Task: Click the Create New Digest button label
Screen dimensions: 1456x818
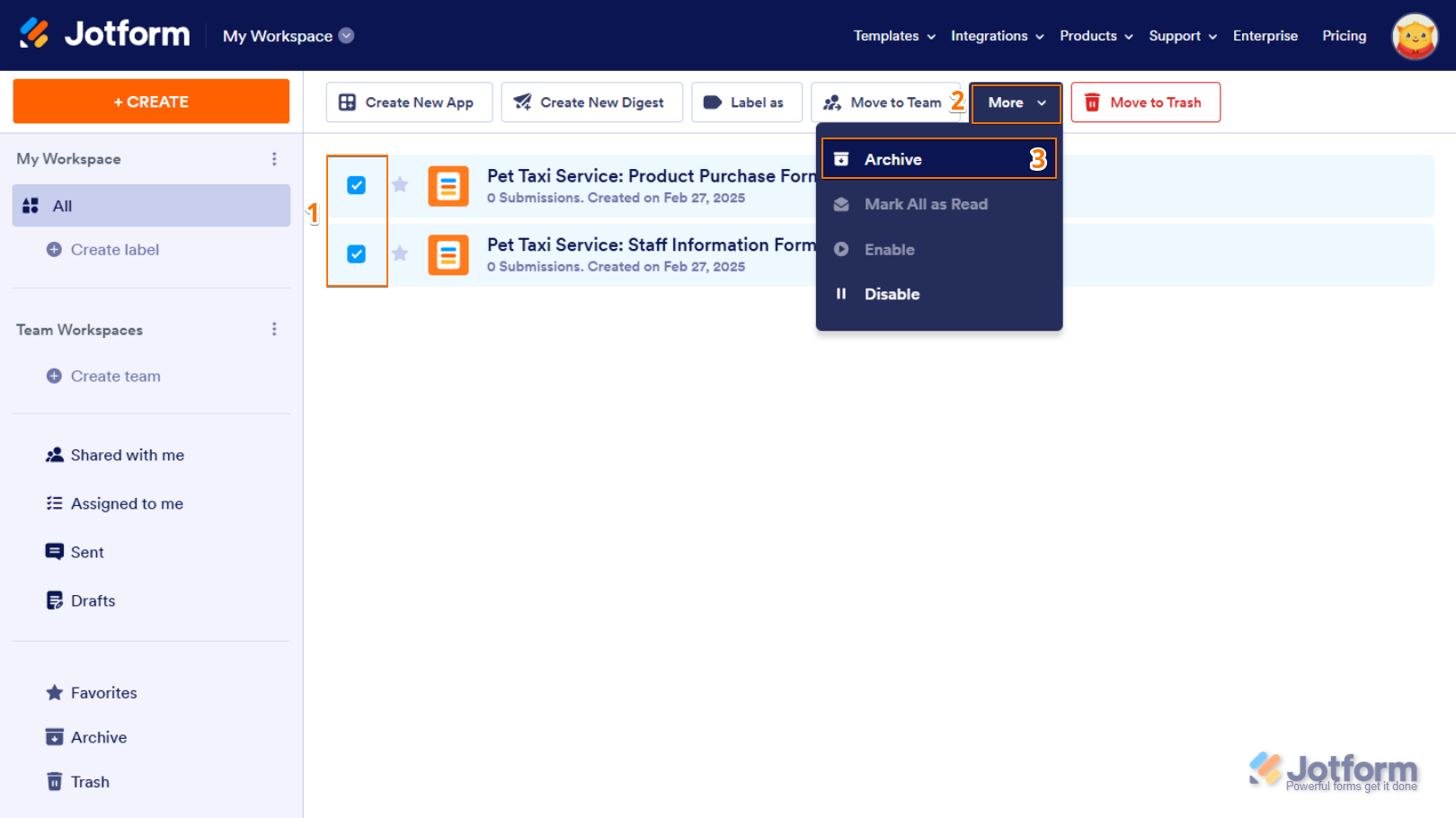Action: coord(602,102)
